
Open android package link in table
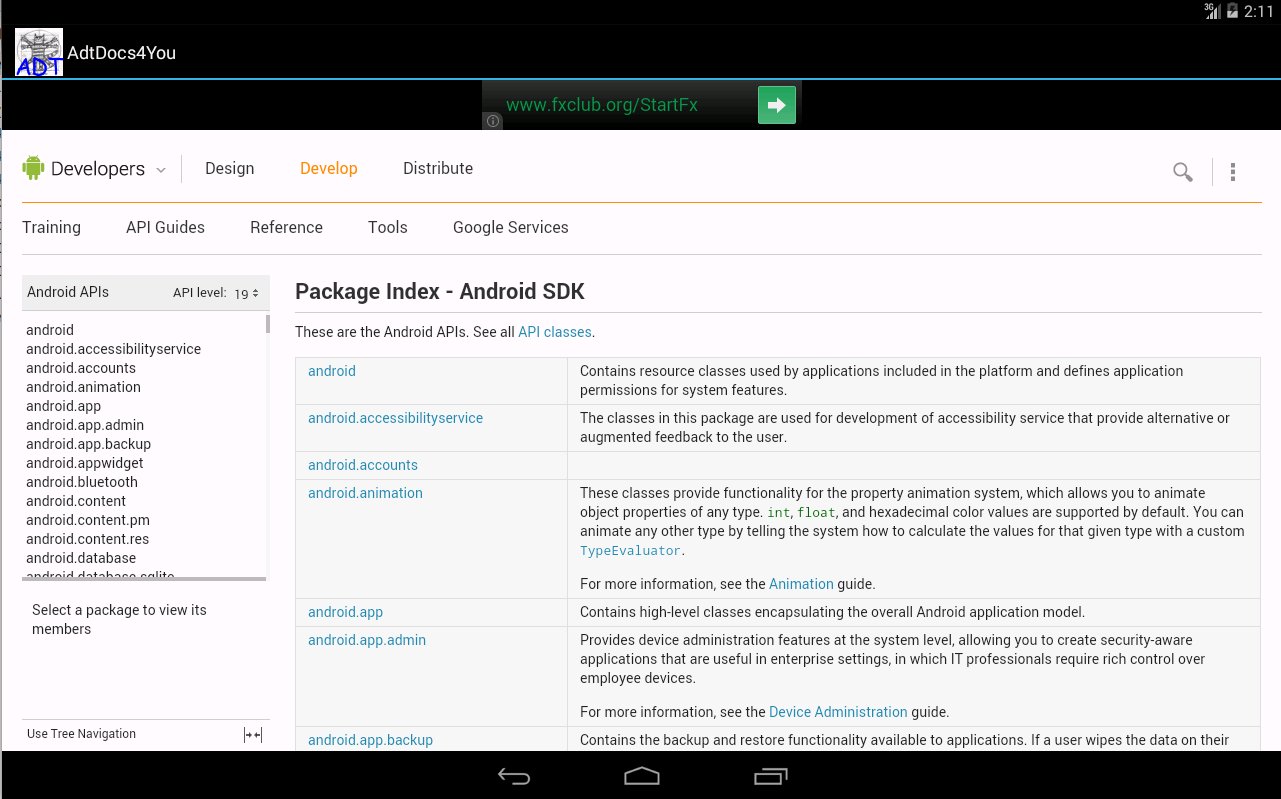332,371
